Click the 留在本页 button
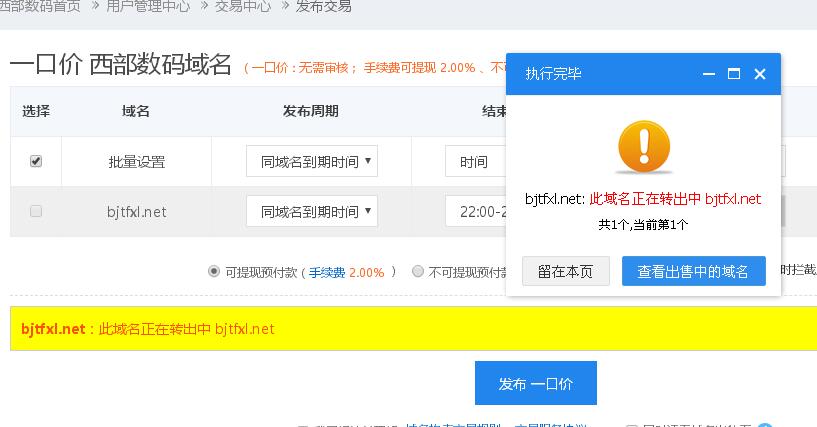Viewport: 817px width, 427px height. point(565,271)
